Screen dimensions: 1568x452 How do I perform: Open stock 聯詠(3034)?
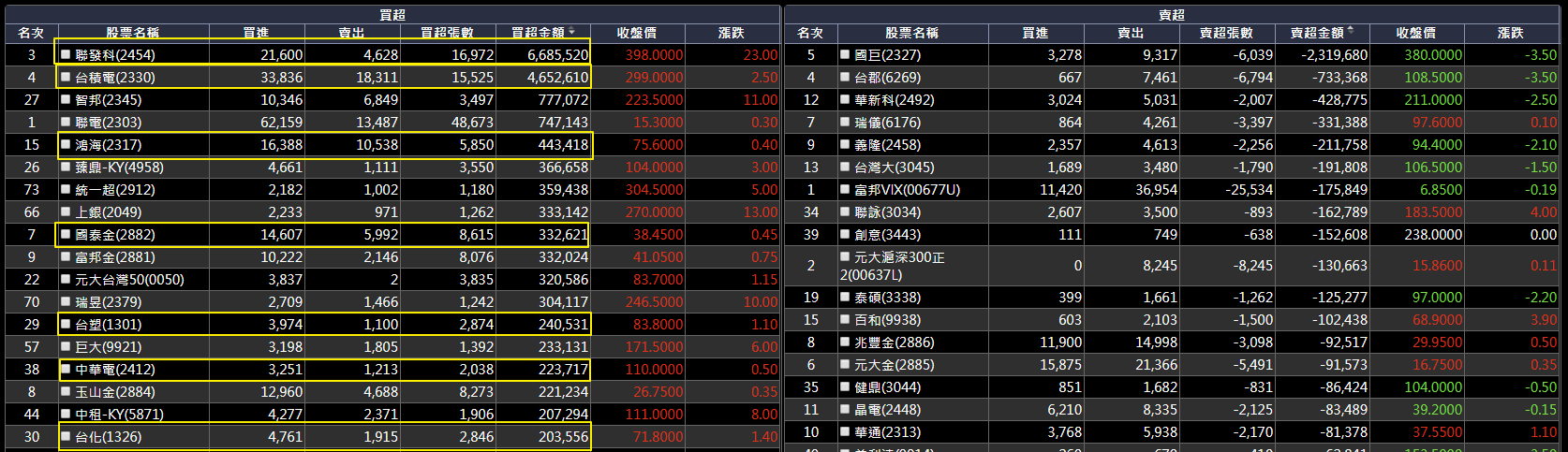[x=888, y=211]
